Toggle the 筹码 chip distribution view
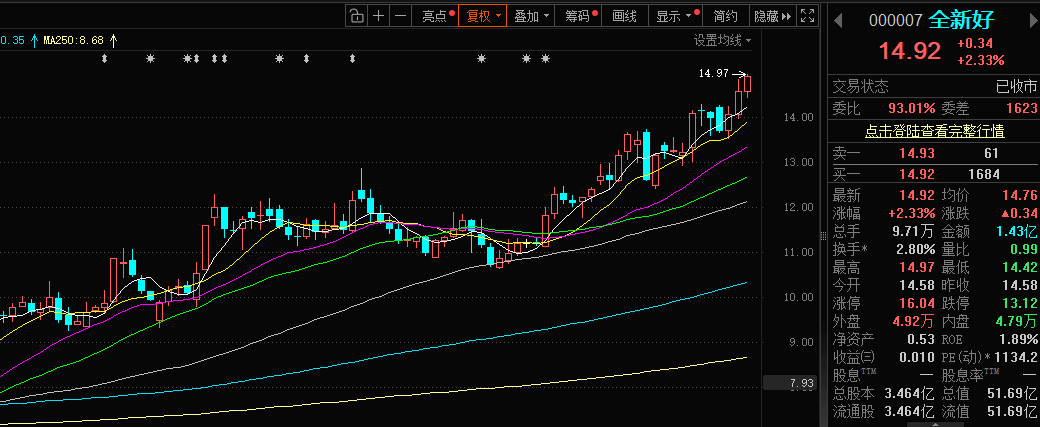The image size is (1040, 427). tap(580, 16)
